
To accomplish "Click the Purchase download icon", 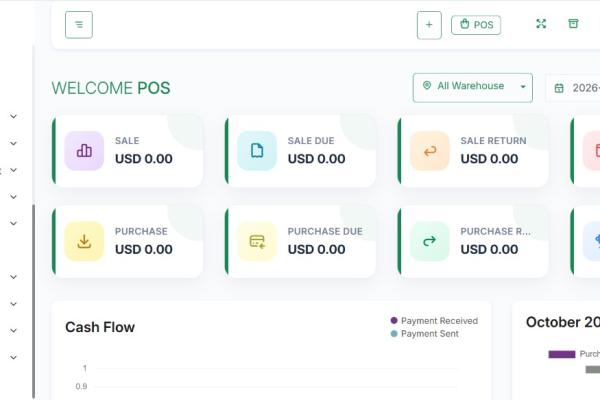I will pos(84,241).
